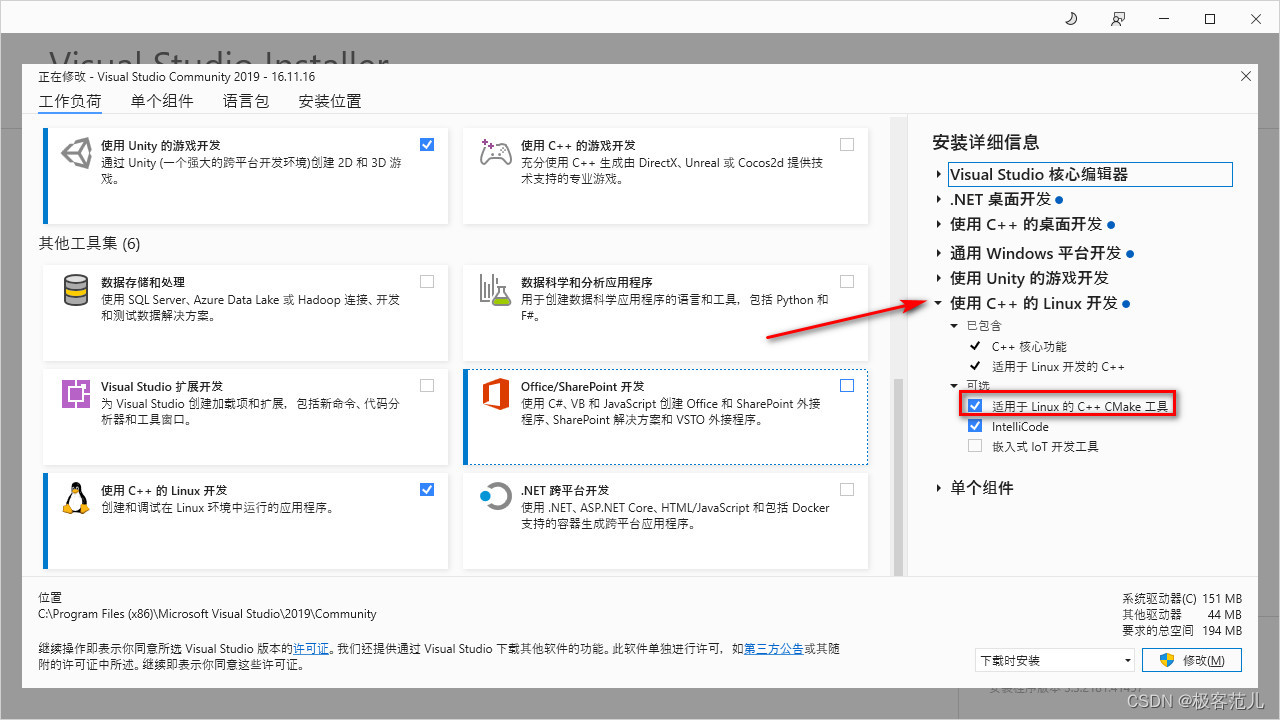
Task: Check the data science and analytics workload
Action: pyautogui.click(x=847, y=282)
